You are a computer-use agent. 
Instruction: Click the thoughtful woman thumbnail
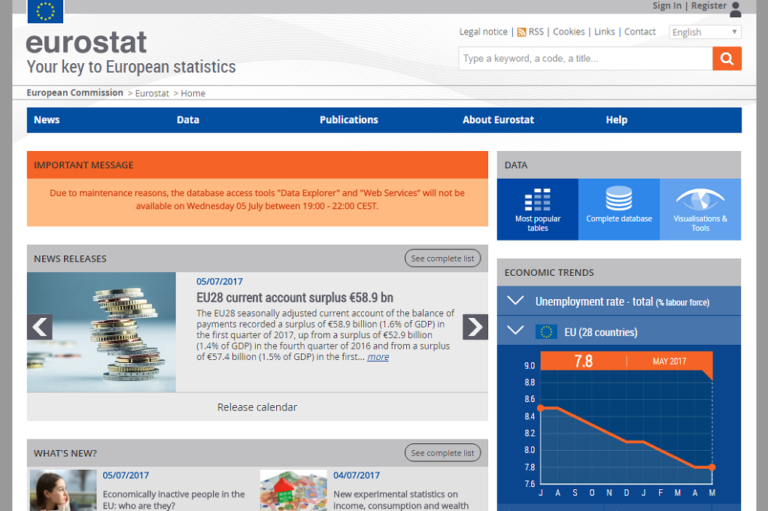[63, 490]
